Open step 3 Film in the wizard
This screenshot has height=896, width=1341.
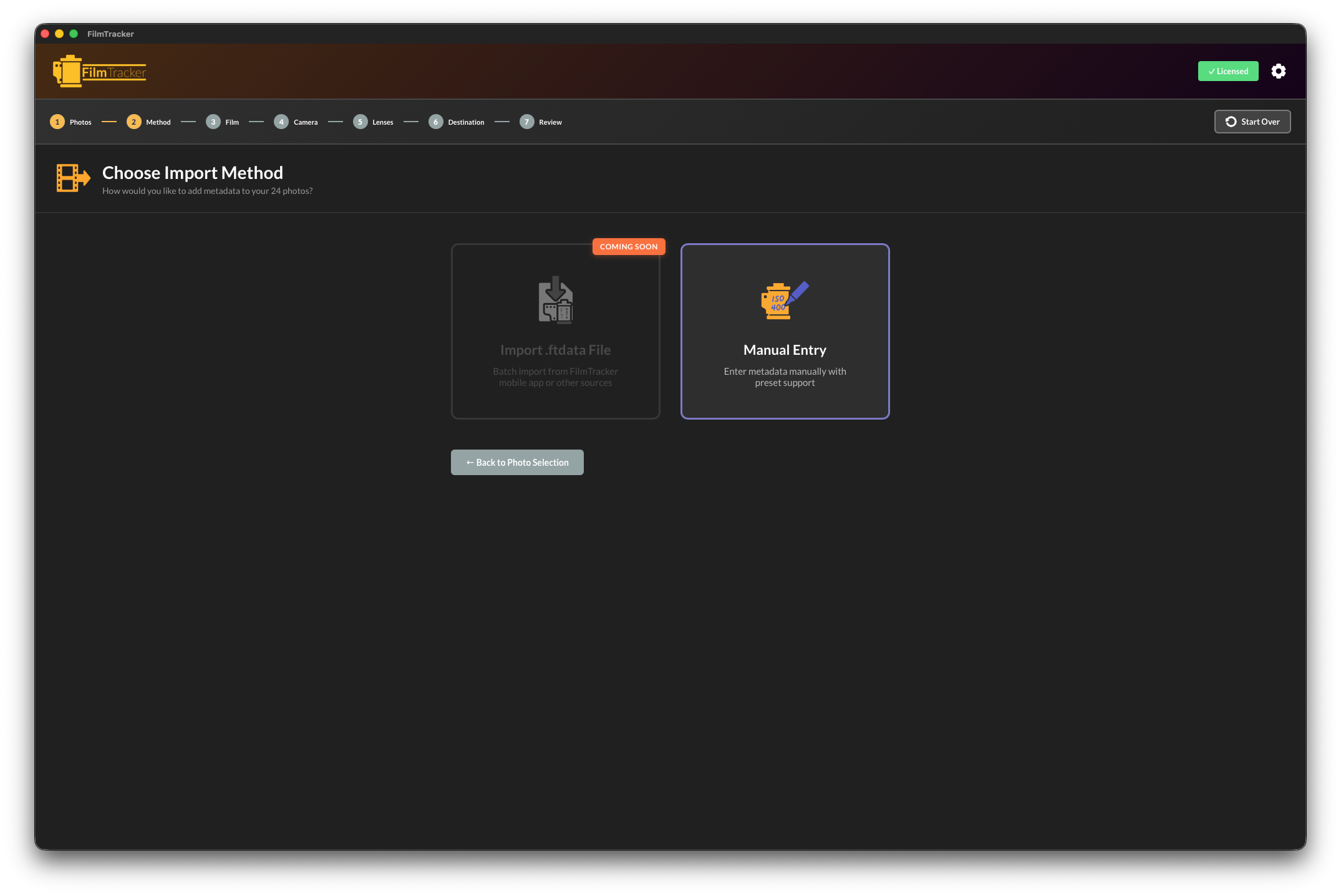[213, 122]
